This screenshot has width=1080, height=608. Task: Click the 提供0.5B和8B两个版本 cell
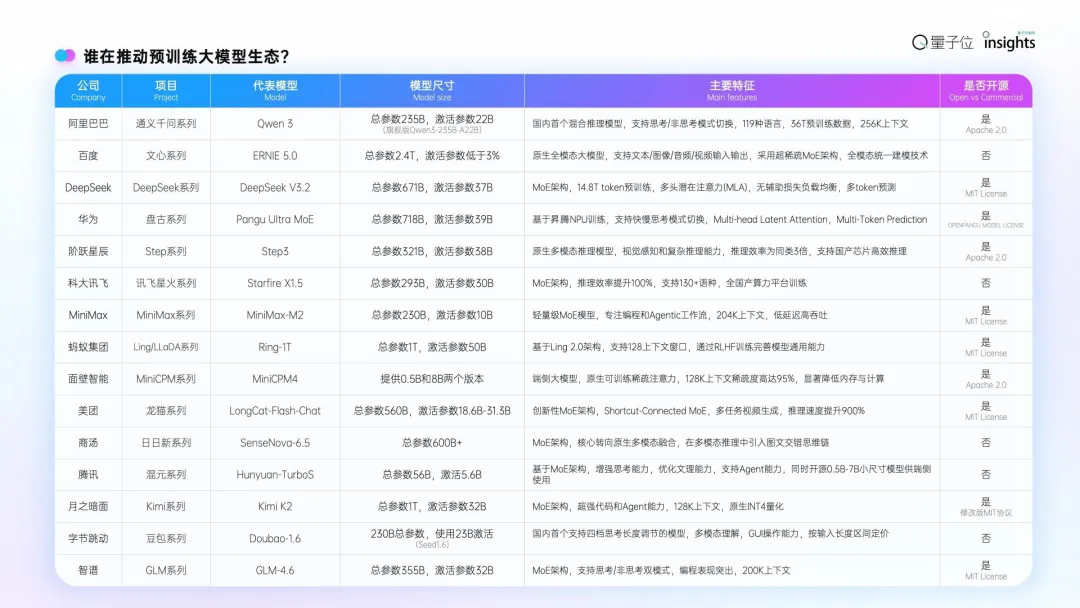(x=432, y=379)
